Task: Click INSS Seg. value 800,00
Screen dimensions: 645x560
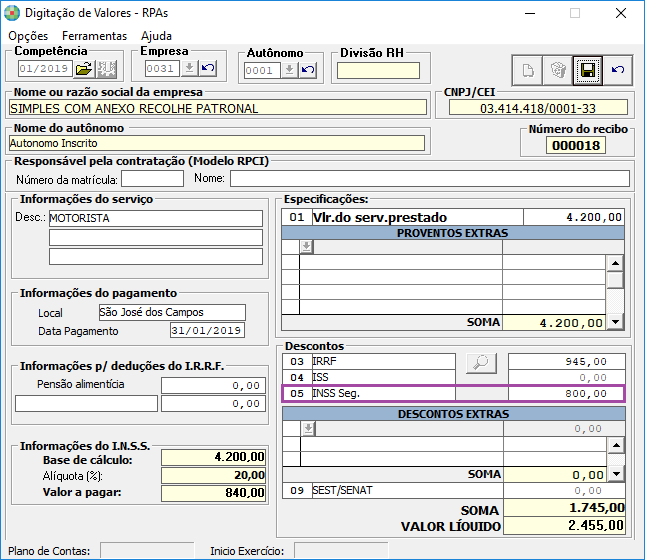Action: 566,393
